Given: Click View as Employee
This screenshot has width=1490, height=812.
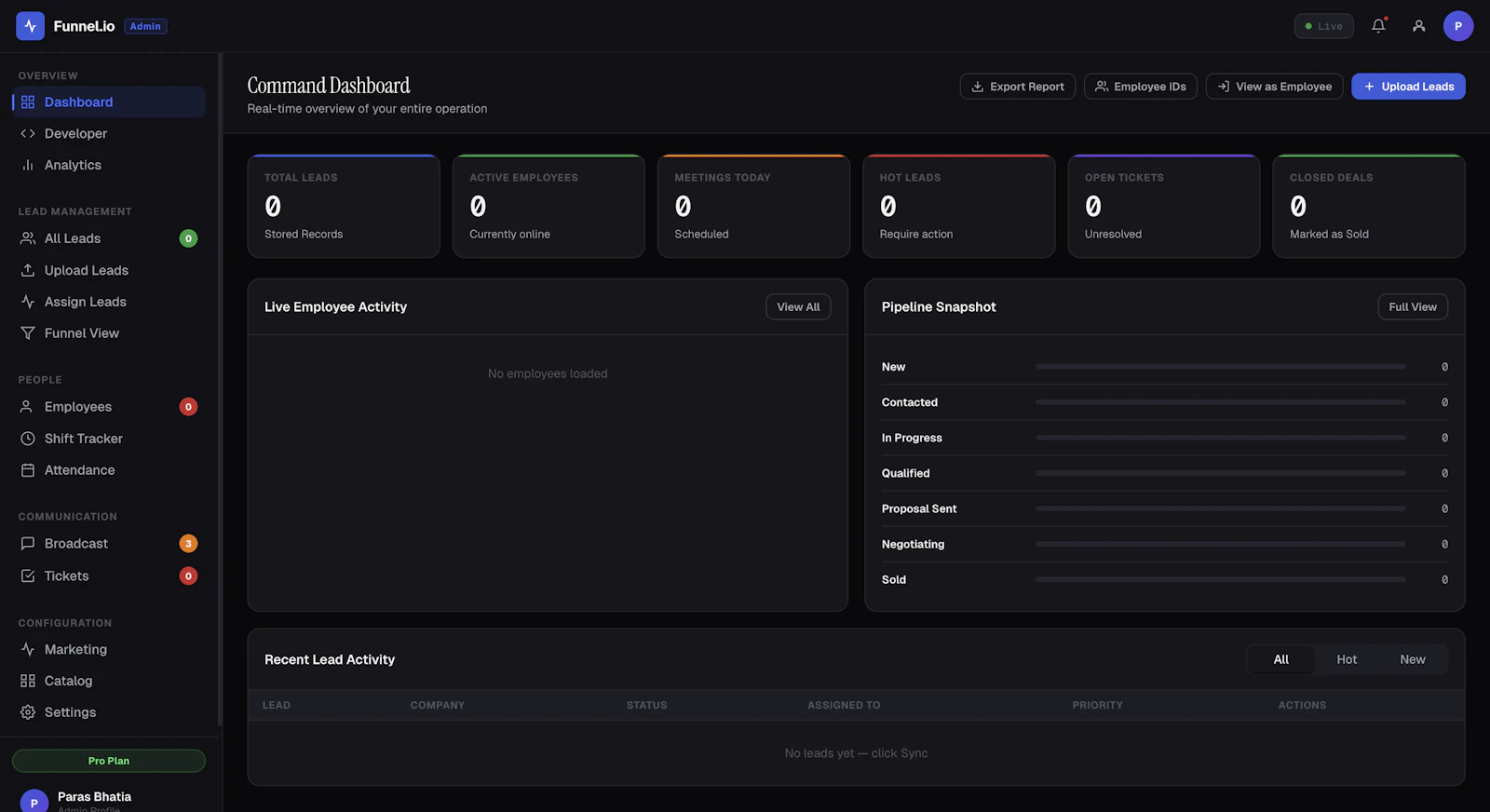Looking at the screenshot, I should [1274, 87].
